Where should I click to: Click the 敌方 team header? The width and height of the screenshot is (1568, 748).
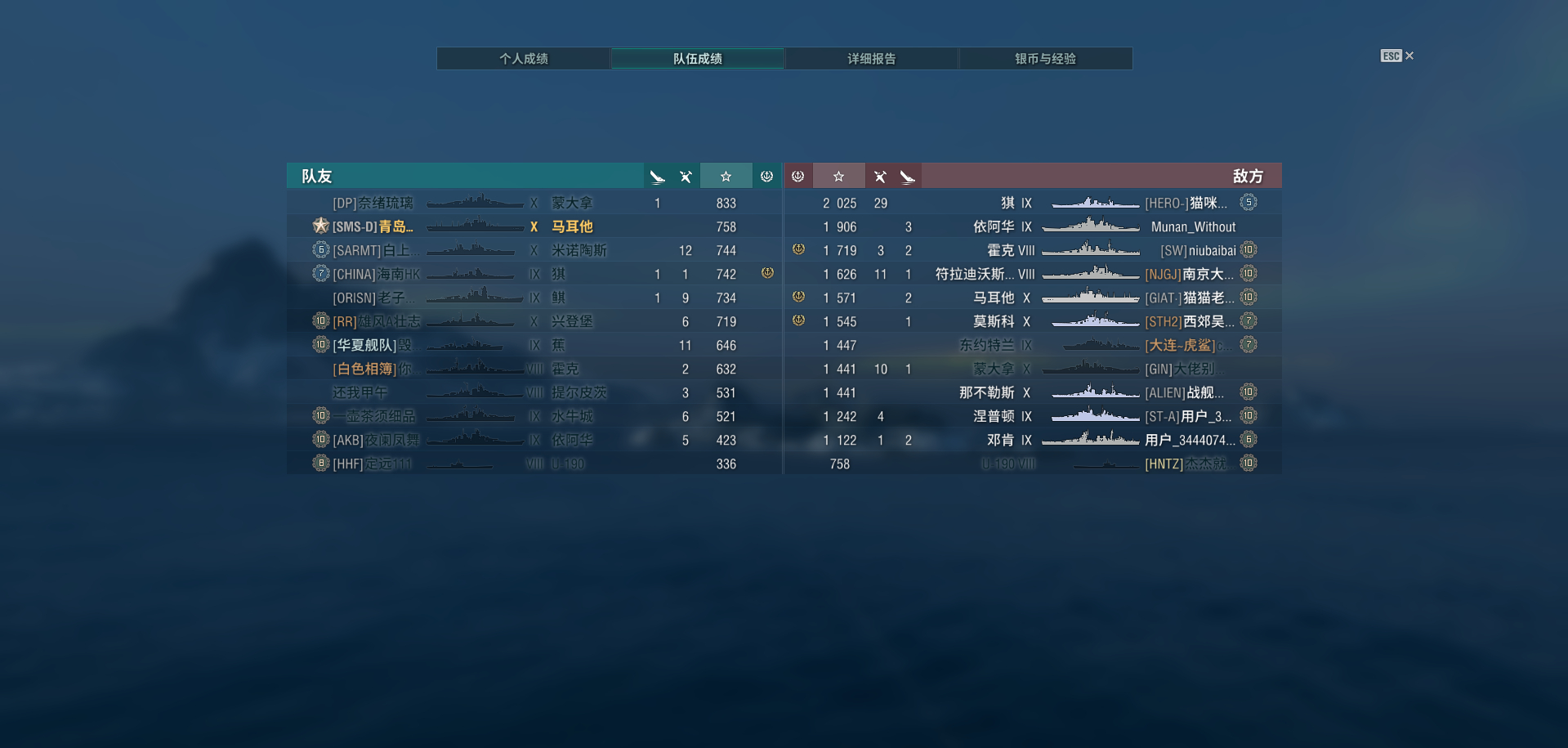tap(1248, 177)
